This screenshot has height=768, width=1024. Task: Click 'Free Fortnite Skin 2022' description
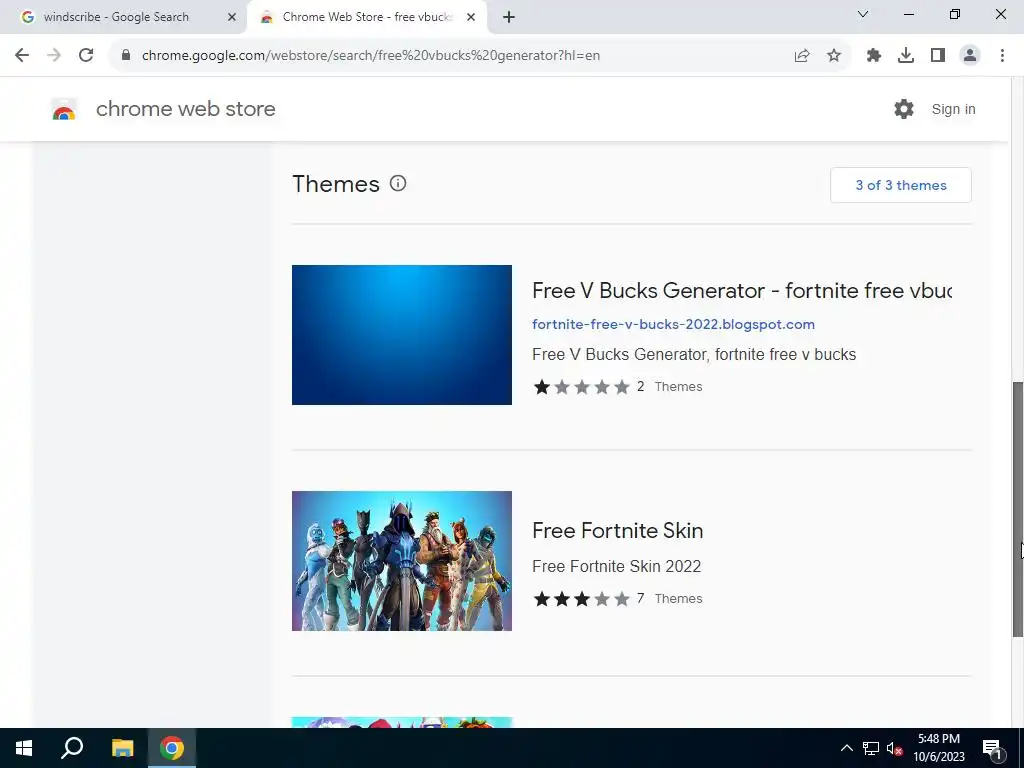(x=616, y=566)
